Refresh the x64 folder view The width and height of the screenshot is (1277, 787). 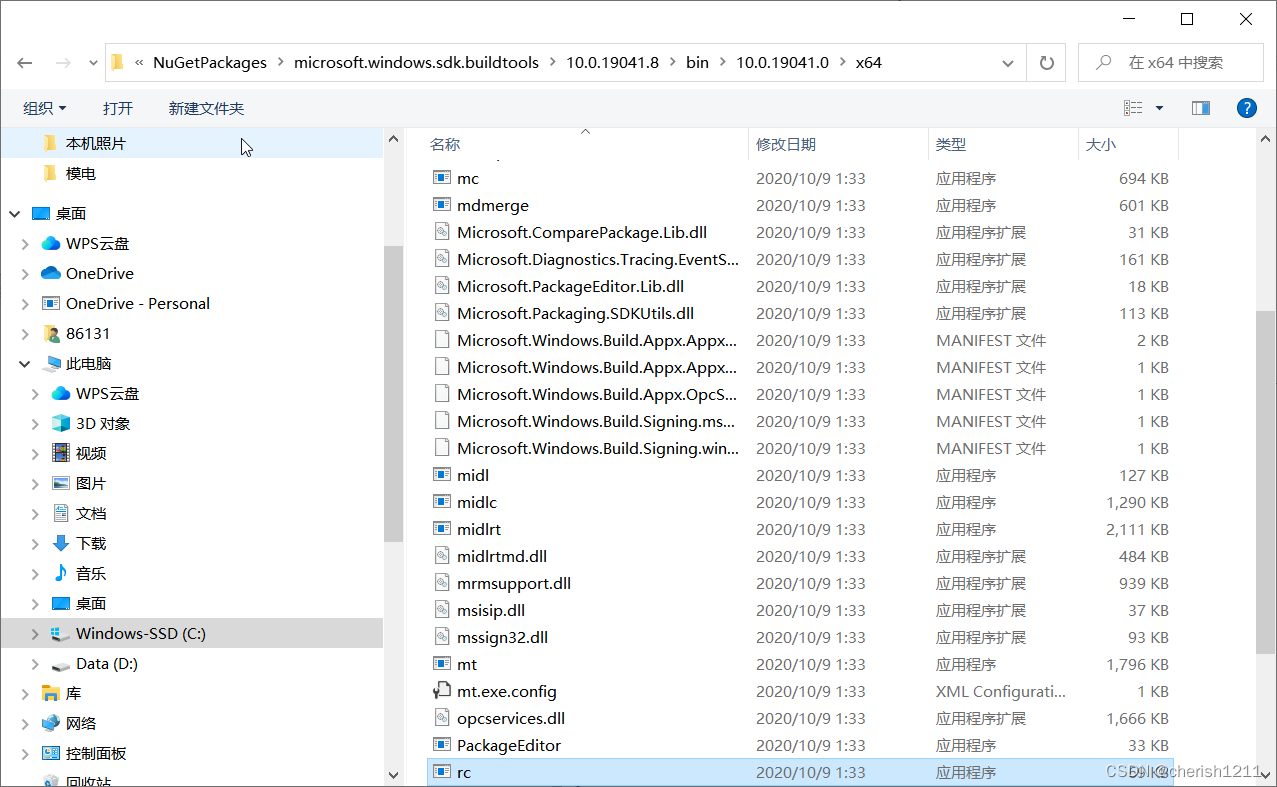1047,62
